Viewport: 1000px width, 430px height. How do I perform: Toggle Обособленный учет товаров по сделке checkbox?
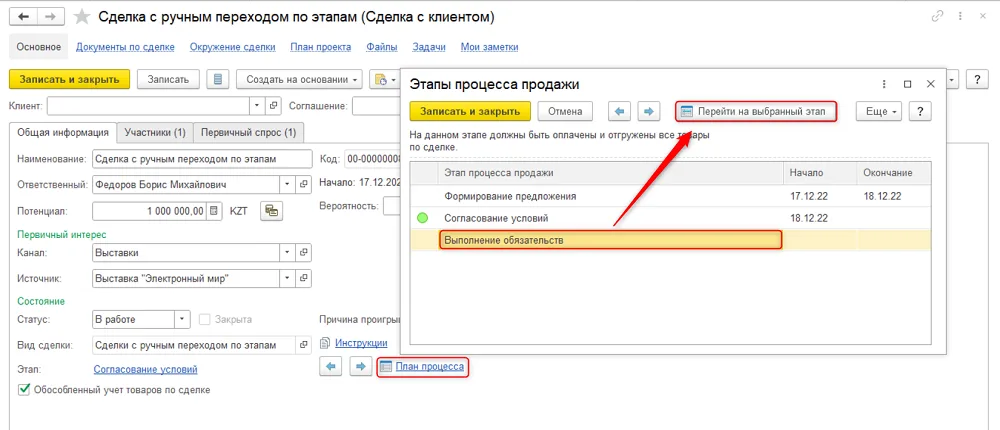pyautogui.click(x=24, y=389)
